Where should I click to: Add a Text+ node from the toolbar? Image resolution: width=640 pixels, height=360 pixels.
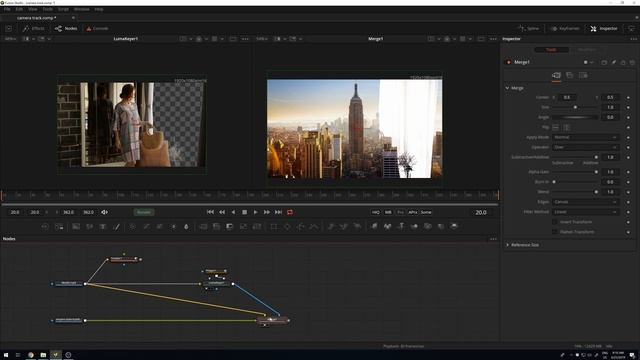click(103, 227)
